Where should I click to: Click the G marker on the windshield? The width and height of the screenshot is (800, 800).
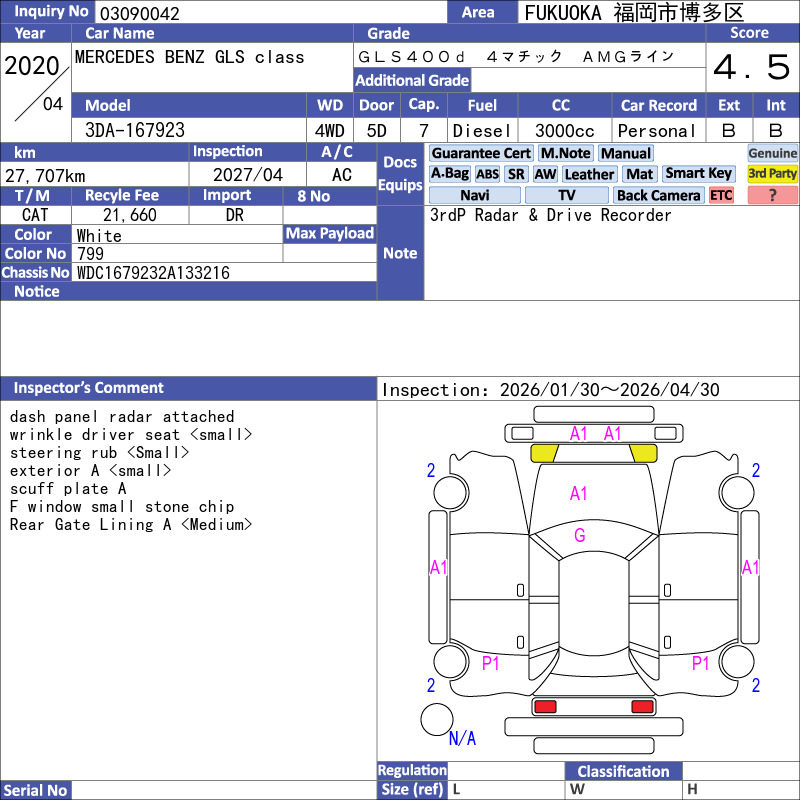tap(579, 536)
